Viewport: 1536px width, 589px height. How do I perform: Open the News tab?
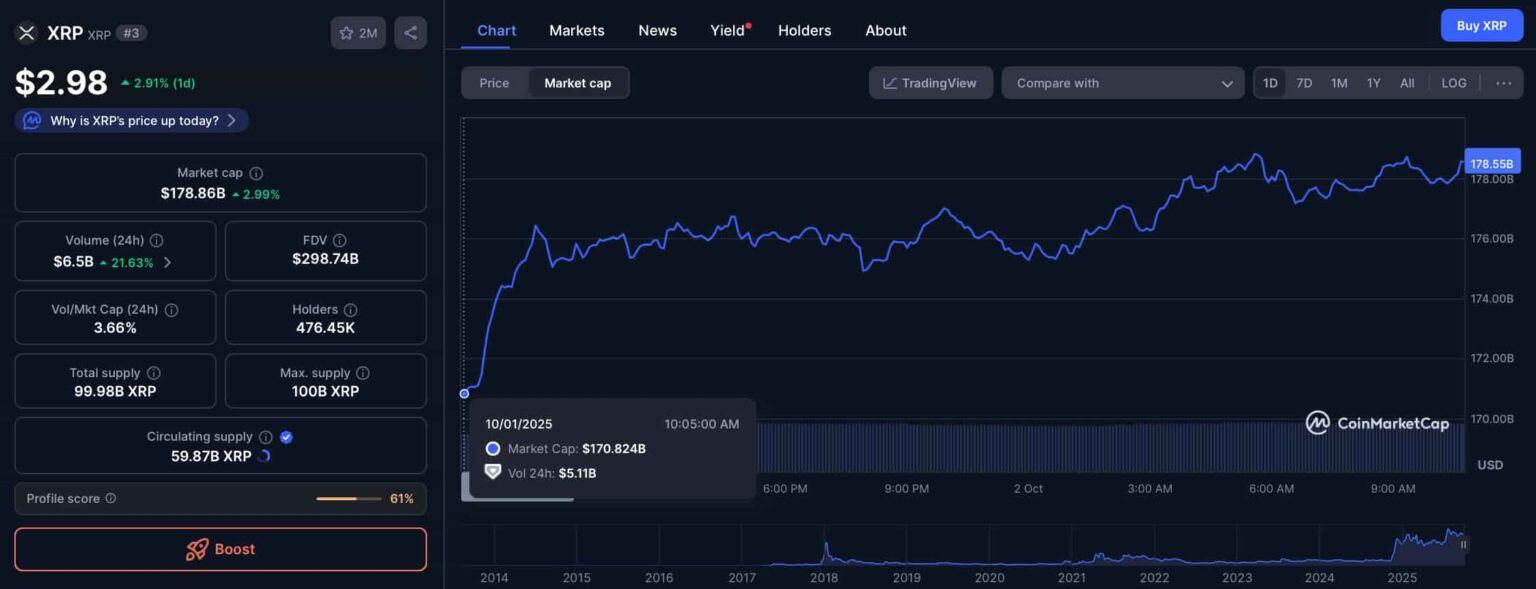pos(657,30)
